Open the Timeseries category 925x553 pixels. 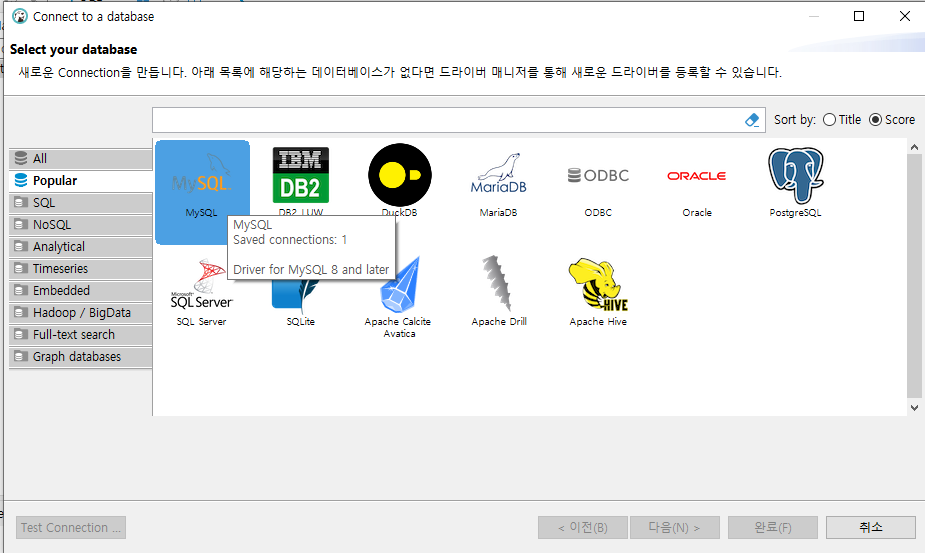[x=81, y=269]
